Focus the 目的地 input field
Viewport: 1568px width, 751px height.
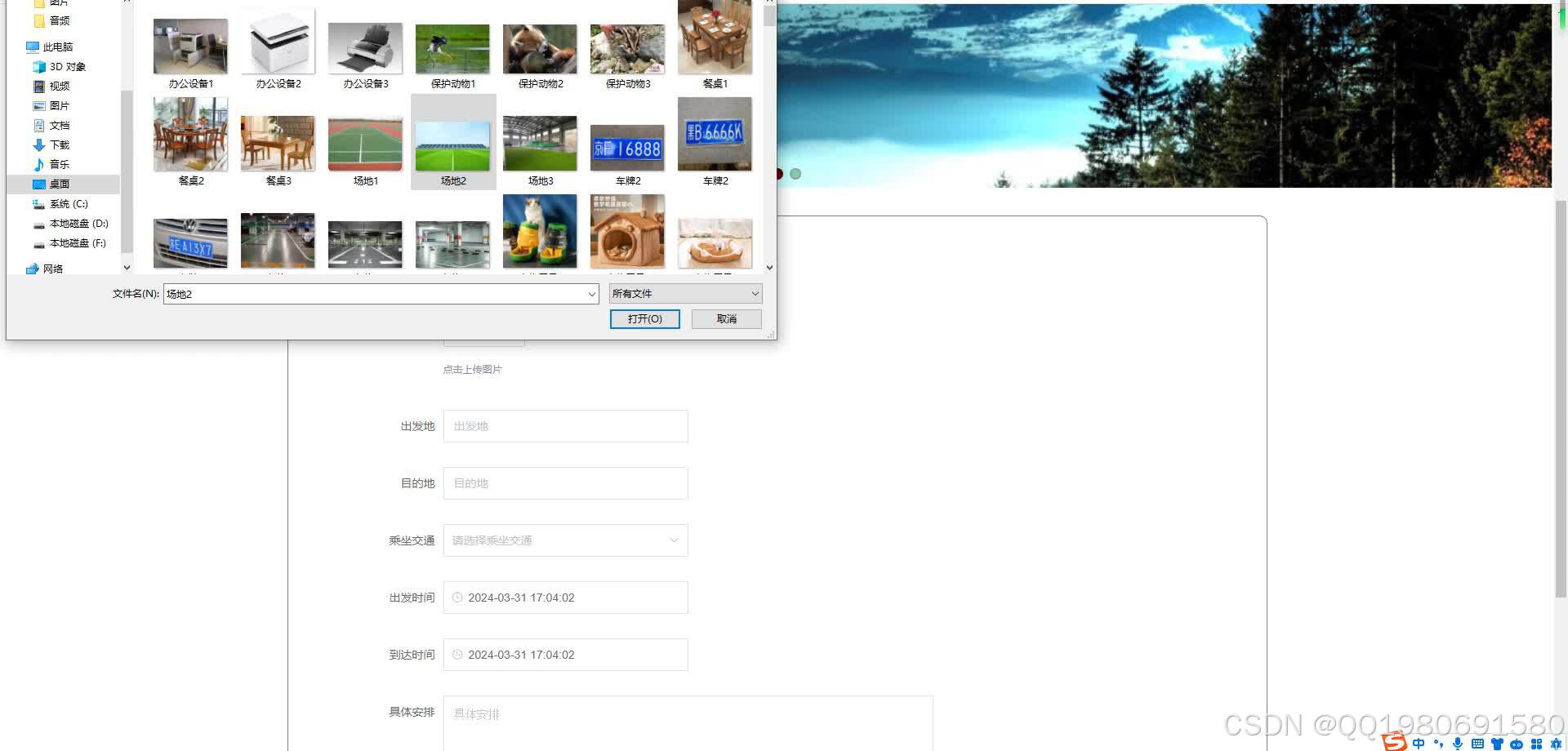tap(565, 483)
